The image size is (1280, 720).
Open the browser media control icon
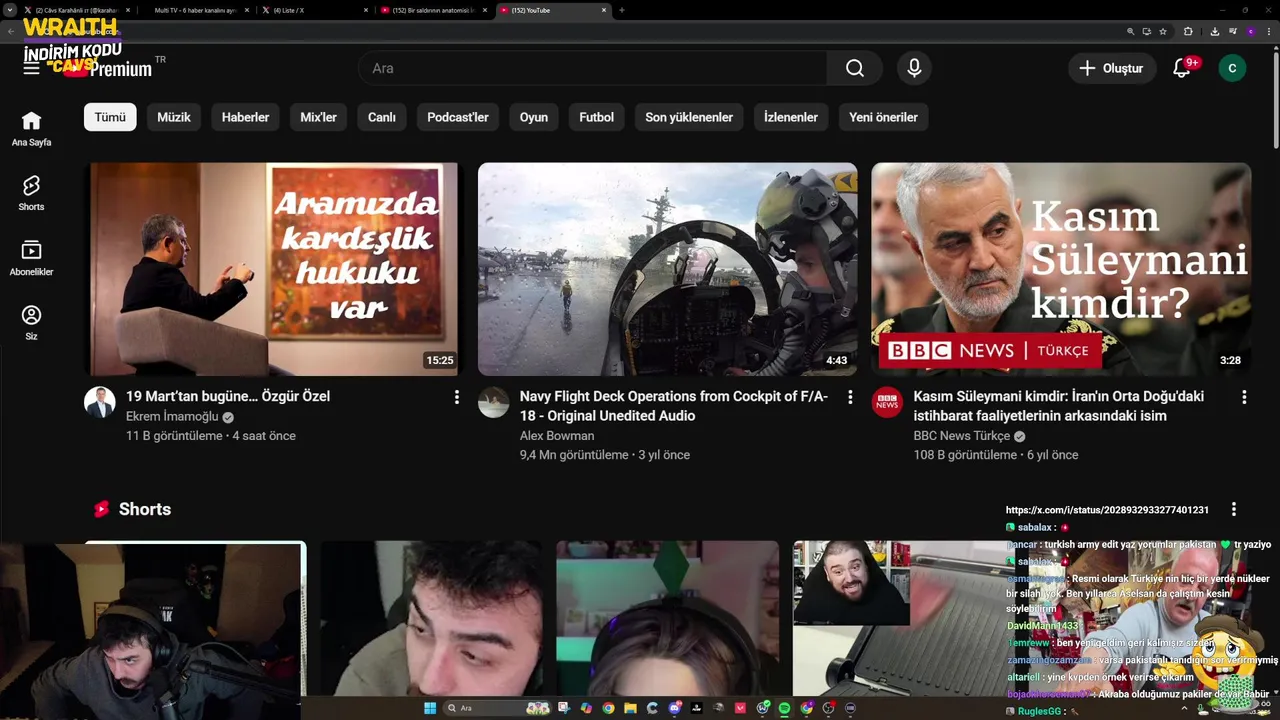coord(1233,31)
